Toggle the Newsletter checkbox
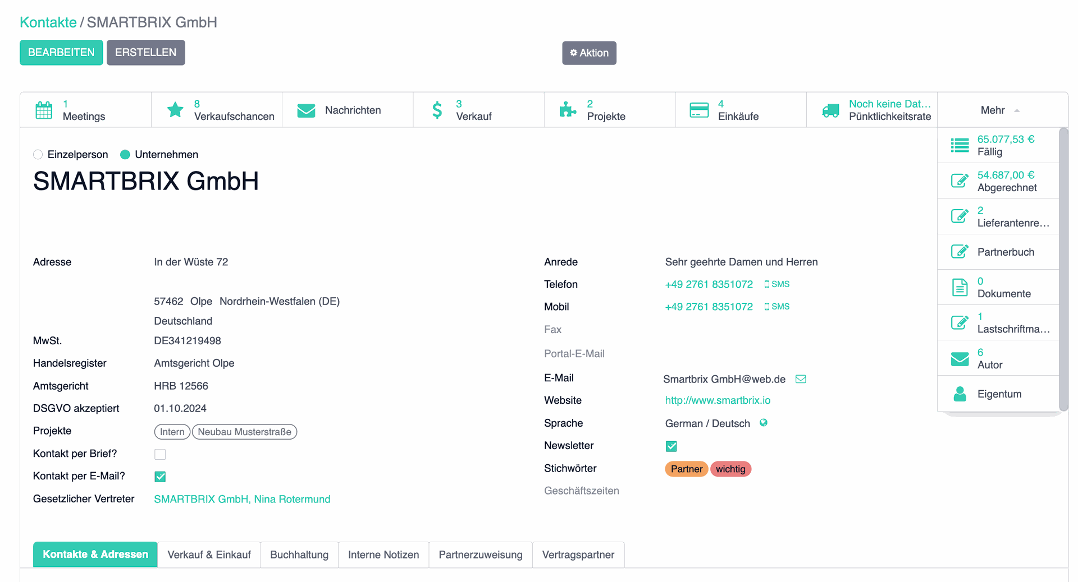Screen dimensions: 1078x582 tap(672, 446)
